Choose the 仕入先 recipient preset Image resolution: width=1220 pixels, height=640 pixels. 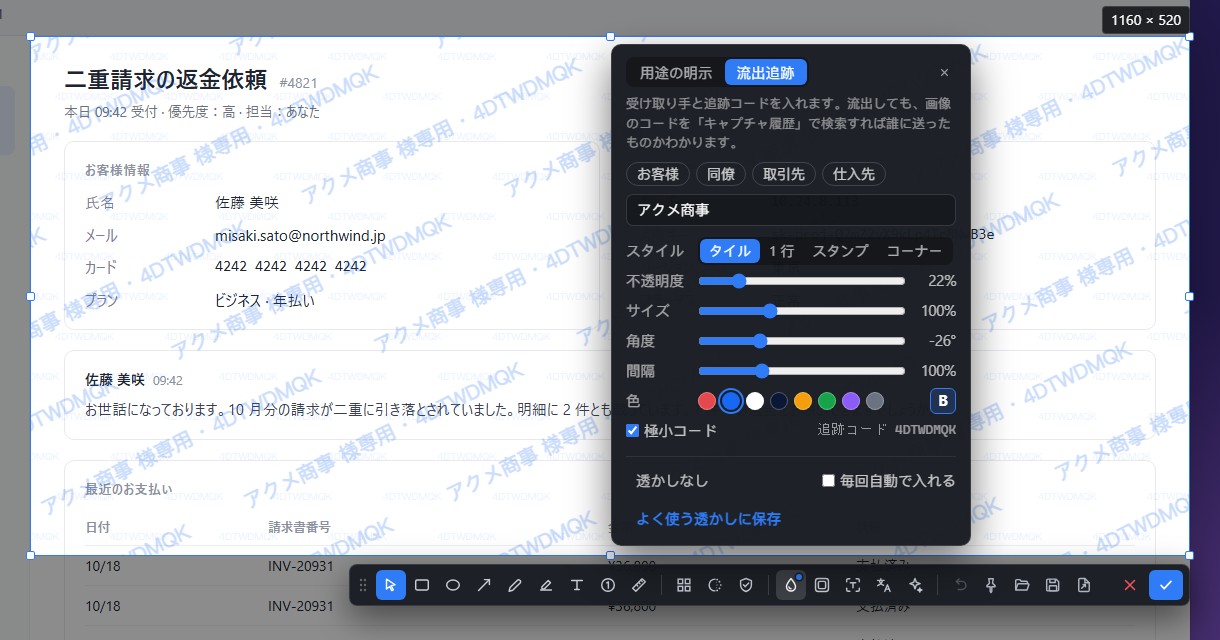point(854,174)
